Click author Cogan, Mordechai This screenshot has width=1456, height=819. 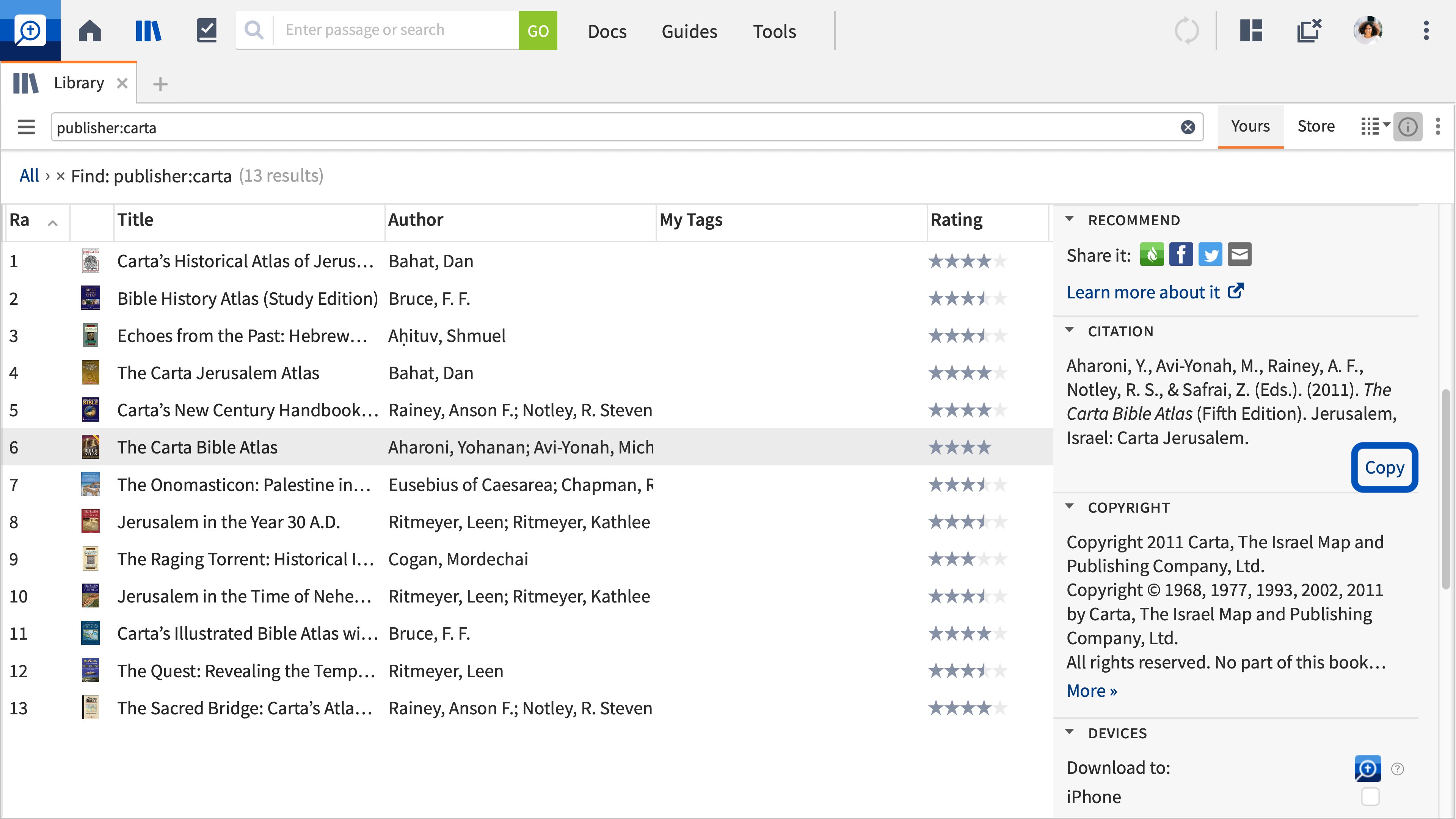tap(458, 559)
